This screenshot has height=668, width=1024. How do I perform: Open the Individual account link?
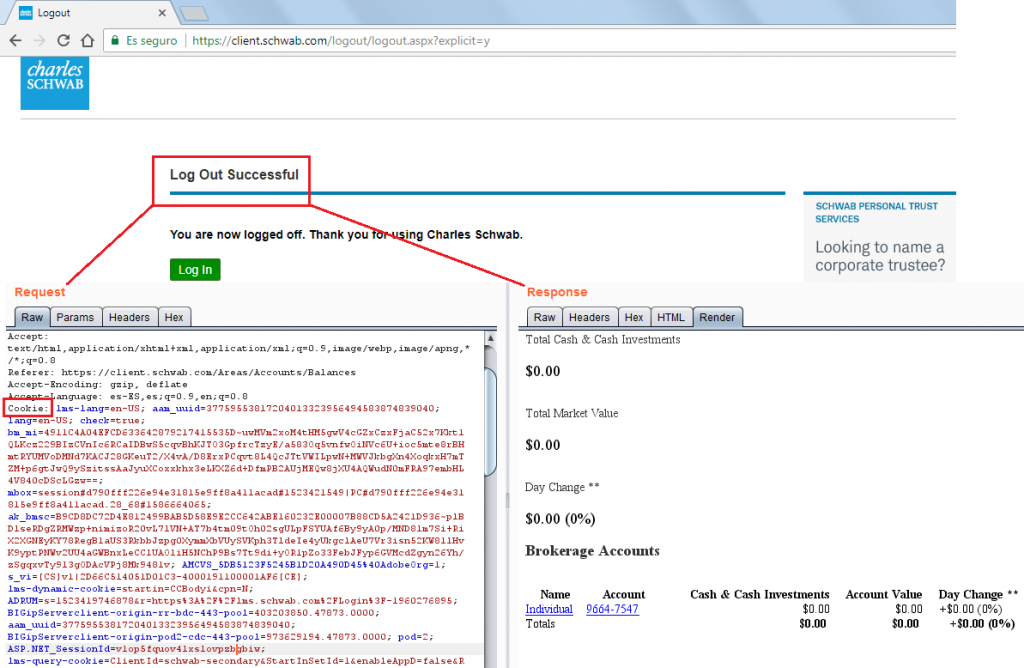(x=549, y=609)
